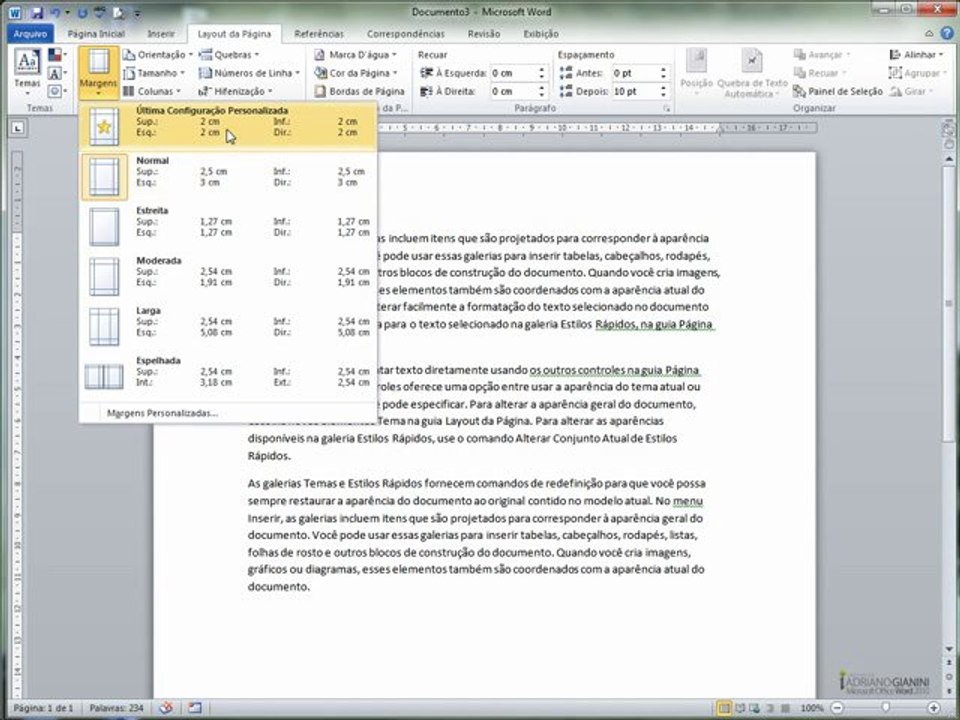This screenshot has width=960, height=720.
Task: Select the Espelhada margin preset
Action: (228, 377)
